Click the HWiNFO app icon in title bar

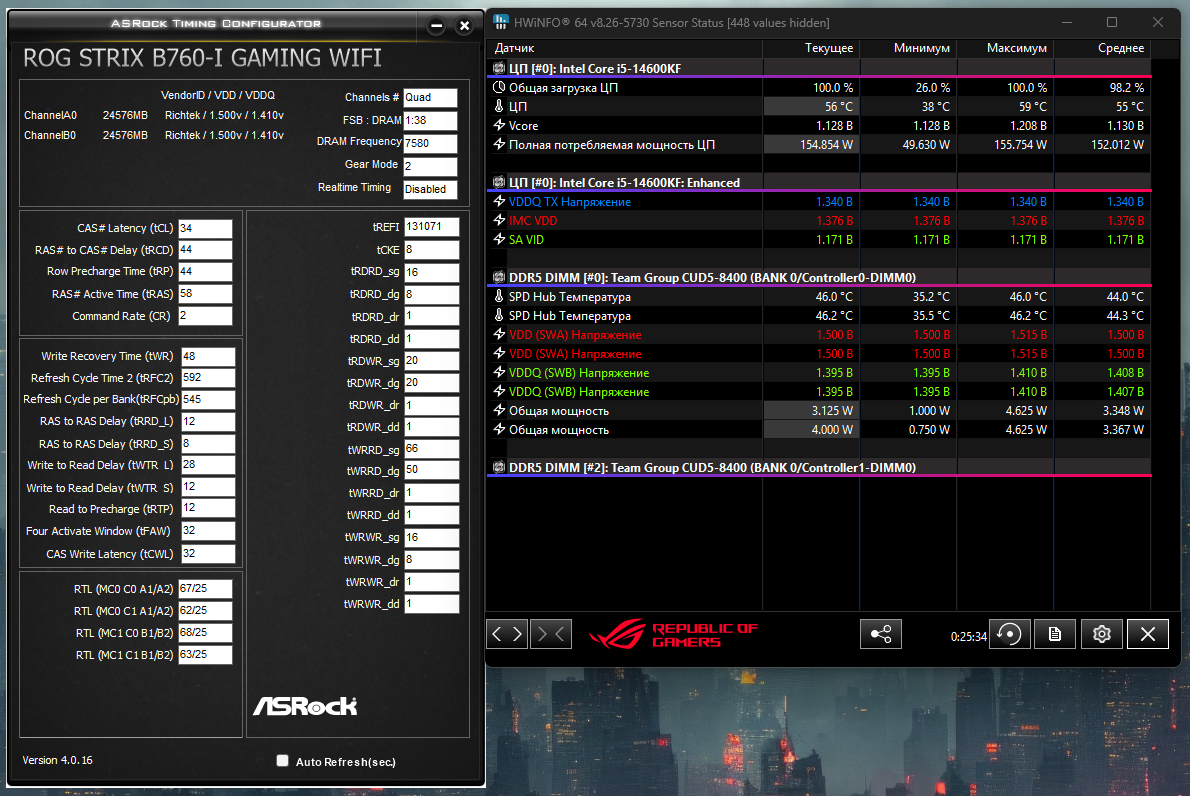pyautogui.click(x=501, y=22)
